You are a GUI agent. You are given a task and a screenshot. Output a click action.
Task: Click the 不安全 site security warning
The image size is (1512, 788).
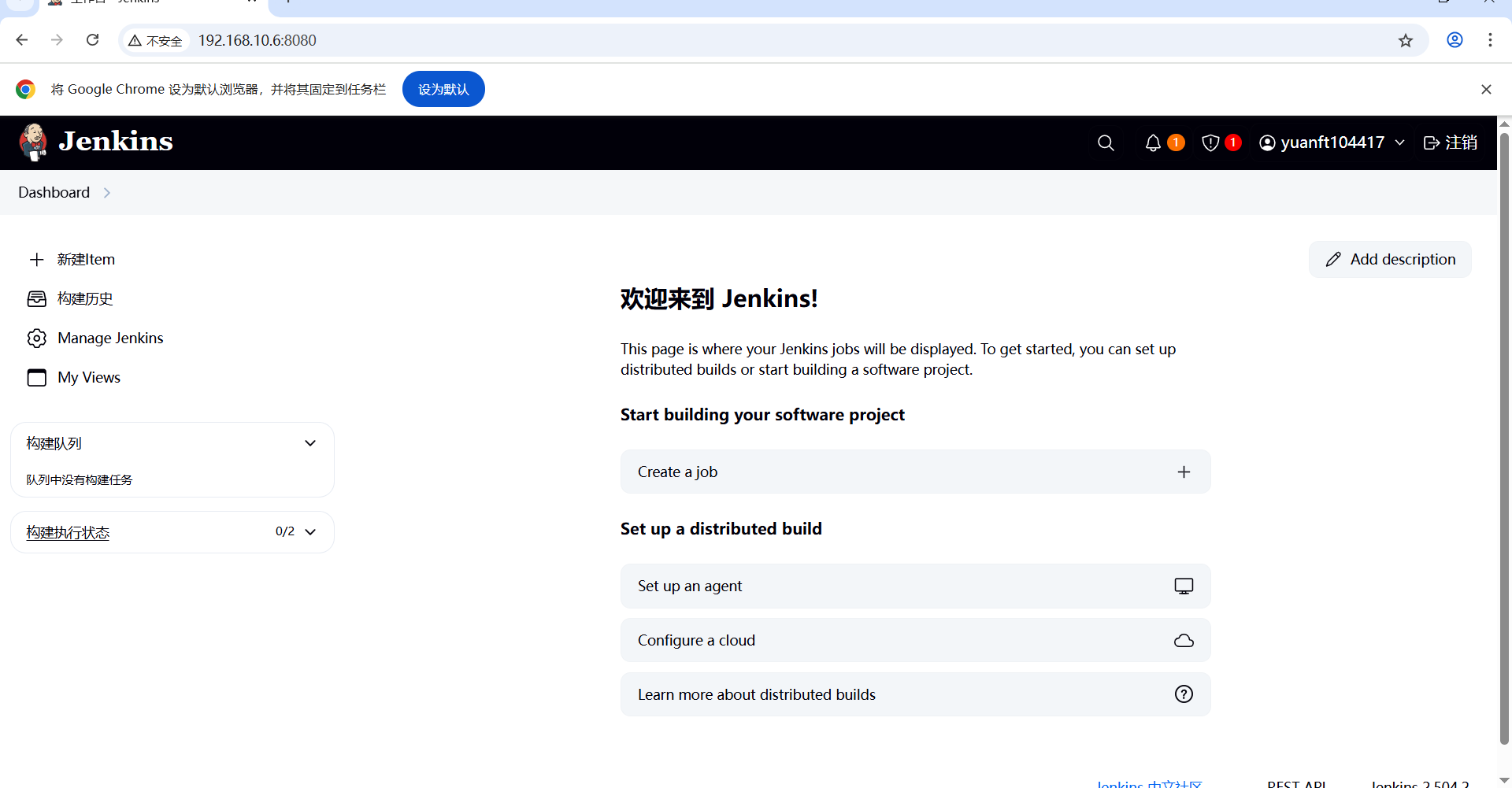click(155, 40)
